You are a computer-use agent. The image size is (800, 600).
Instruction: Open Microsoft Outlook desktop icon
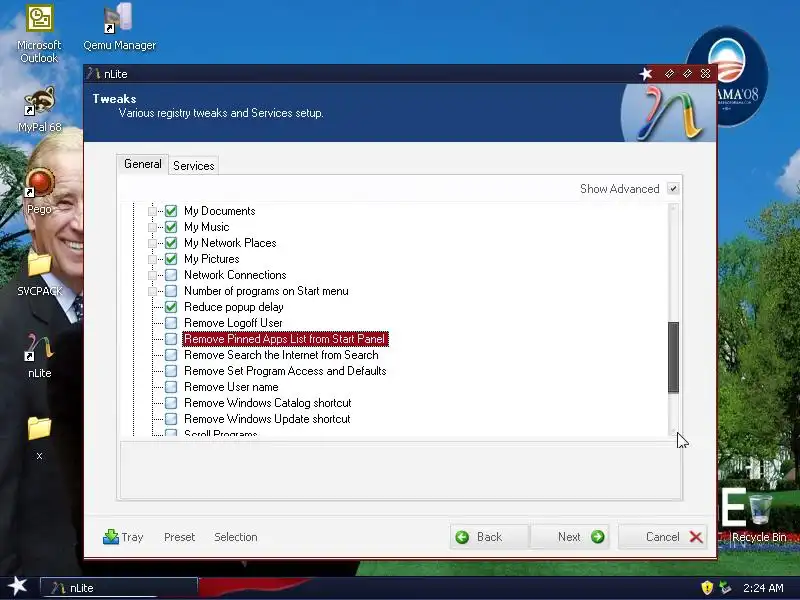click(39, 34)
